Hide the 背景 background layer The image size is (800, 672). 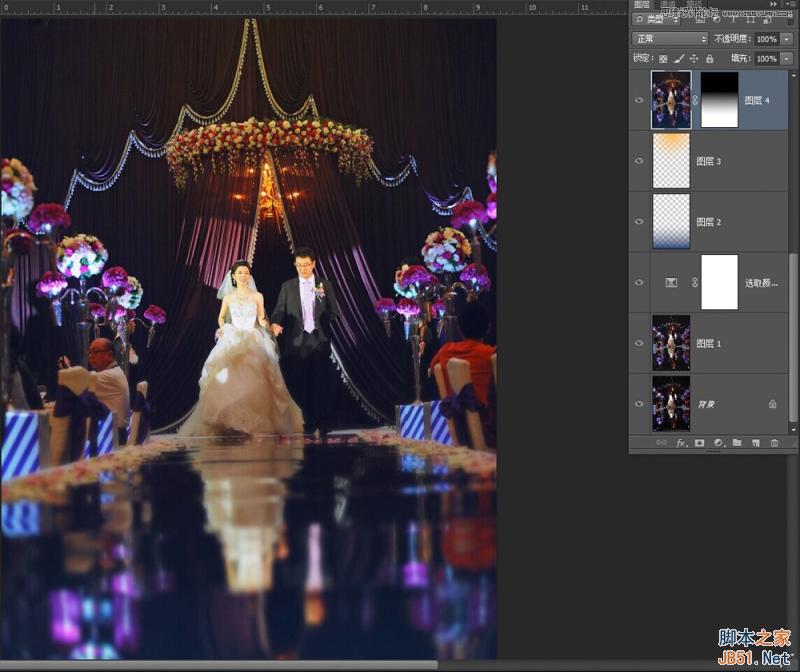pos(639,402)
